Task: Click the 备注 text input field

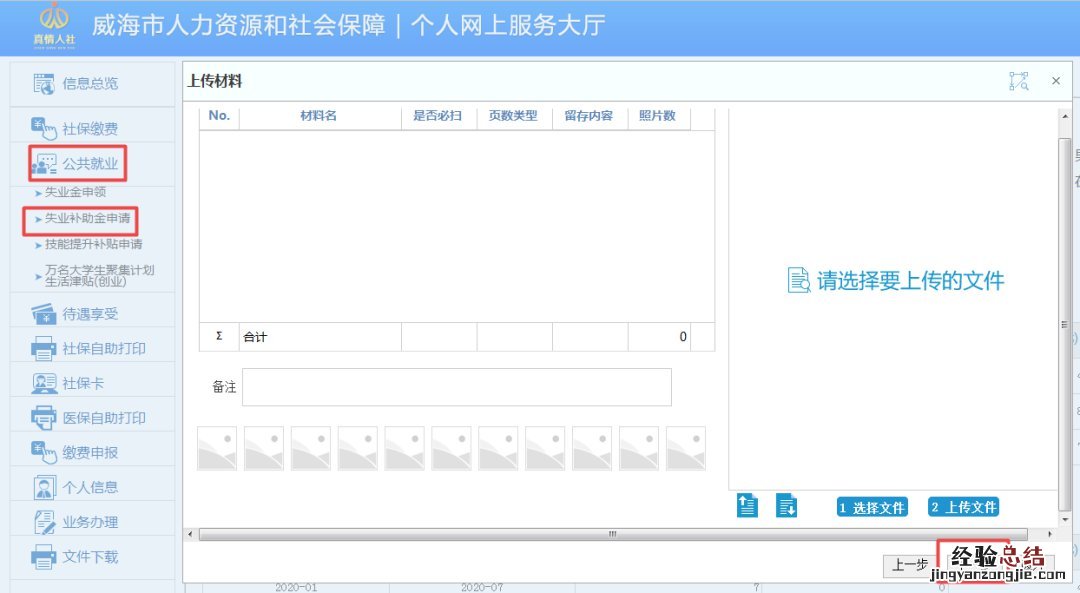Action: (x=456, y=387)
